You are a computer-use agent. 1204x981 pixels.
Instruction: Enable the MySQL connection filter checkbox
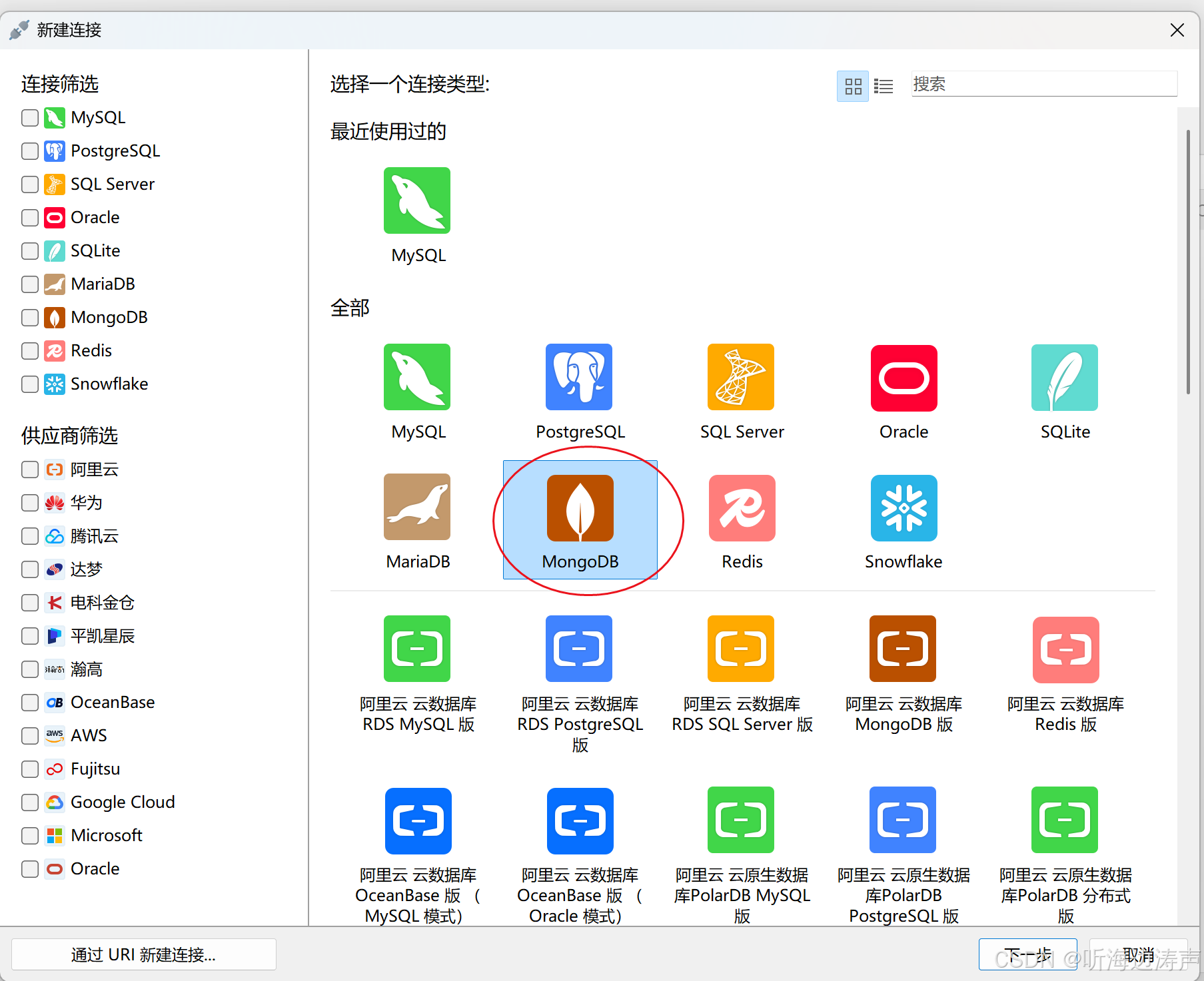29,117
